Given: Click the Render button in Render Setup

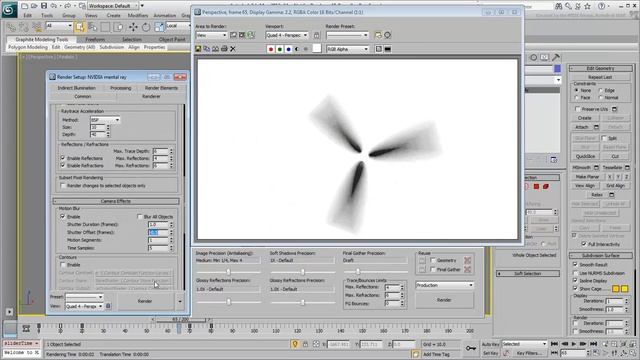Looking at the screenshot, I should point(145,301).
